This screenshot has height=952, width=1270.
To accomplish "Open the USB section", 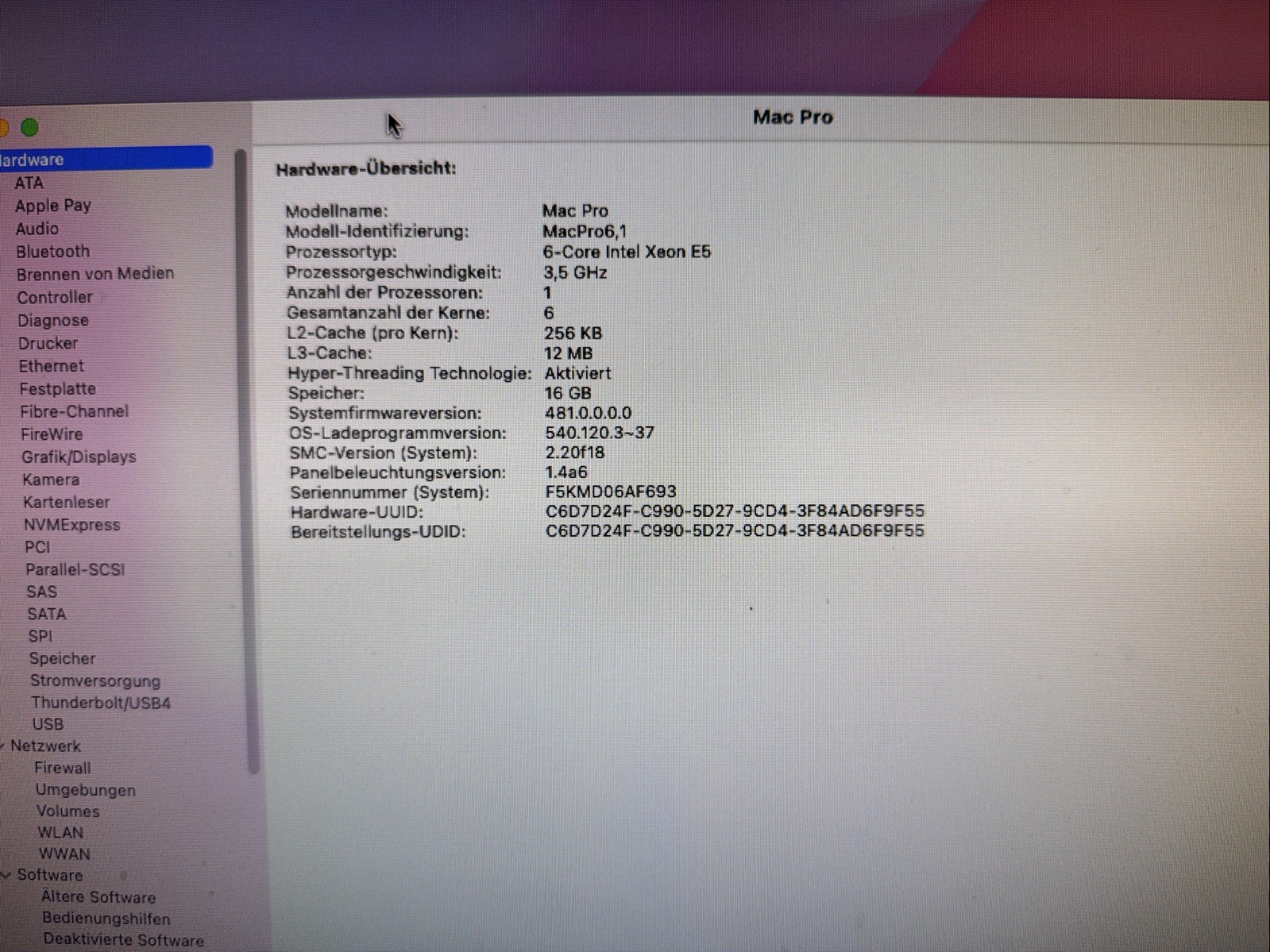I will tap(48, 724).
